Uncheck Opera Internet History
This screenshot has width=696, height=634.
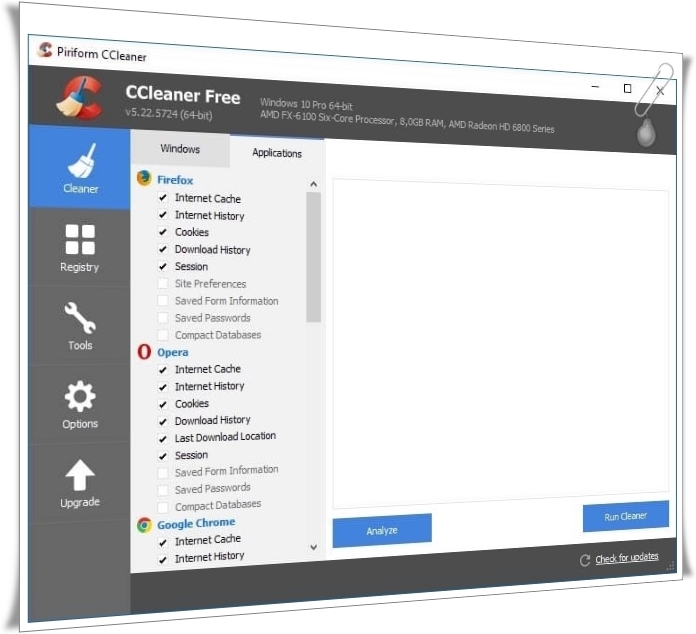coord(163,387)
